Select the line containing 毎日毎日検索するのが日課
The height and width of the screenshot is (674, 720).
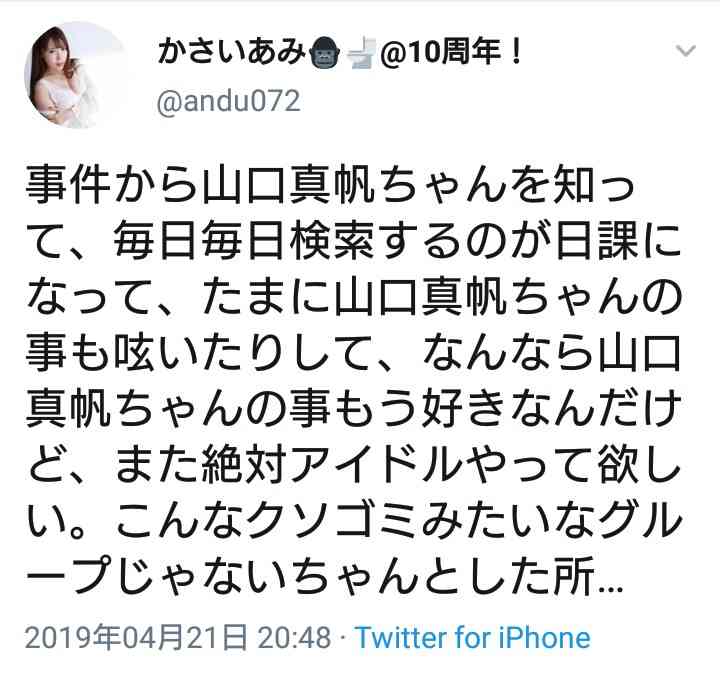point(353,242)
